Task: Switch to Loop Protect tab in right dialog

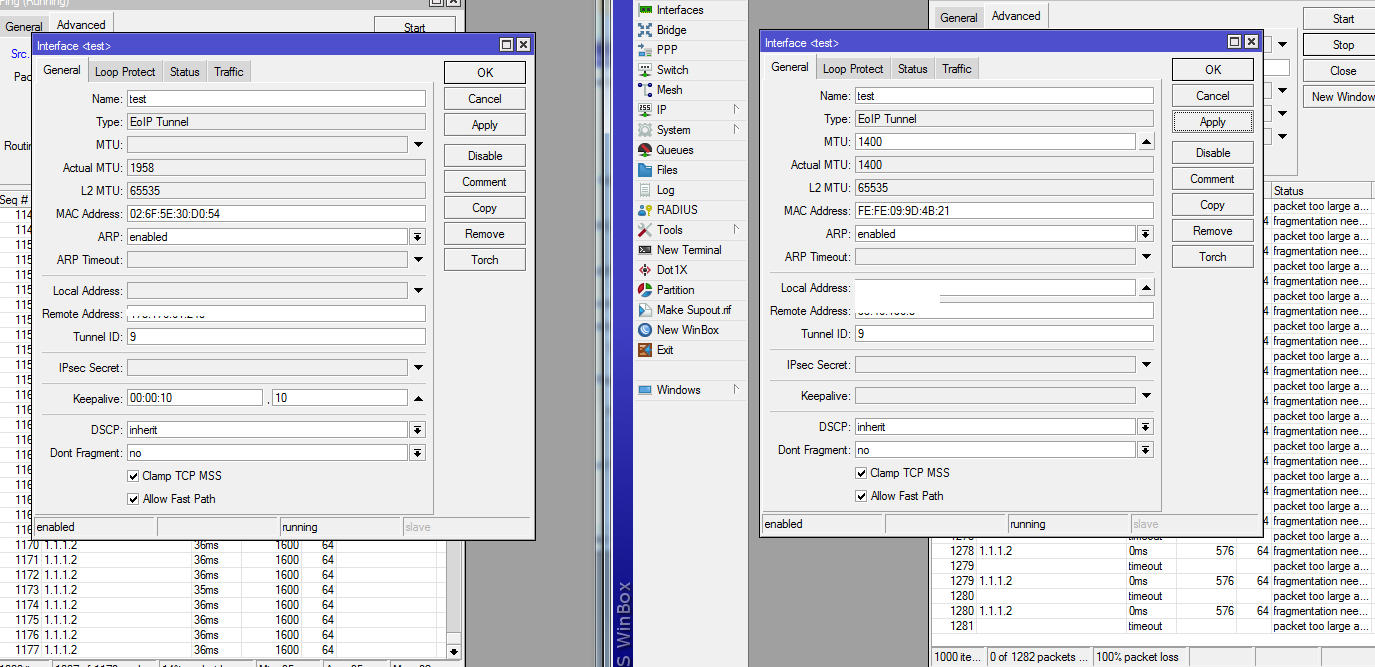Action: [853, 69]
